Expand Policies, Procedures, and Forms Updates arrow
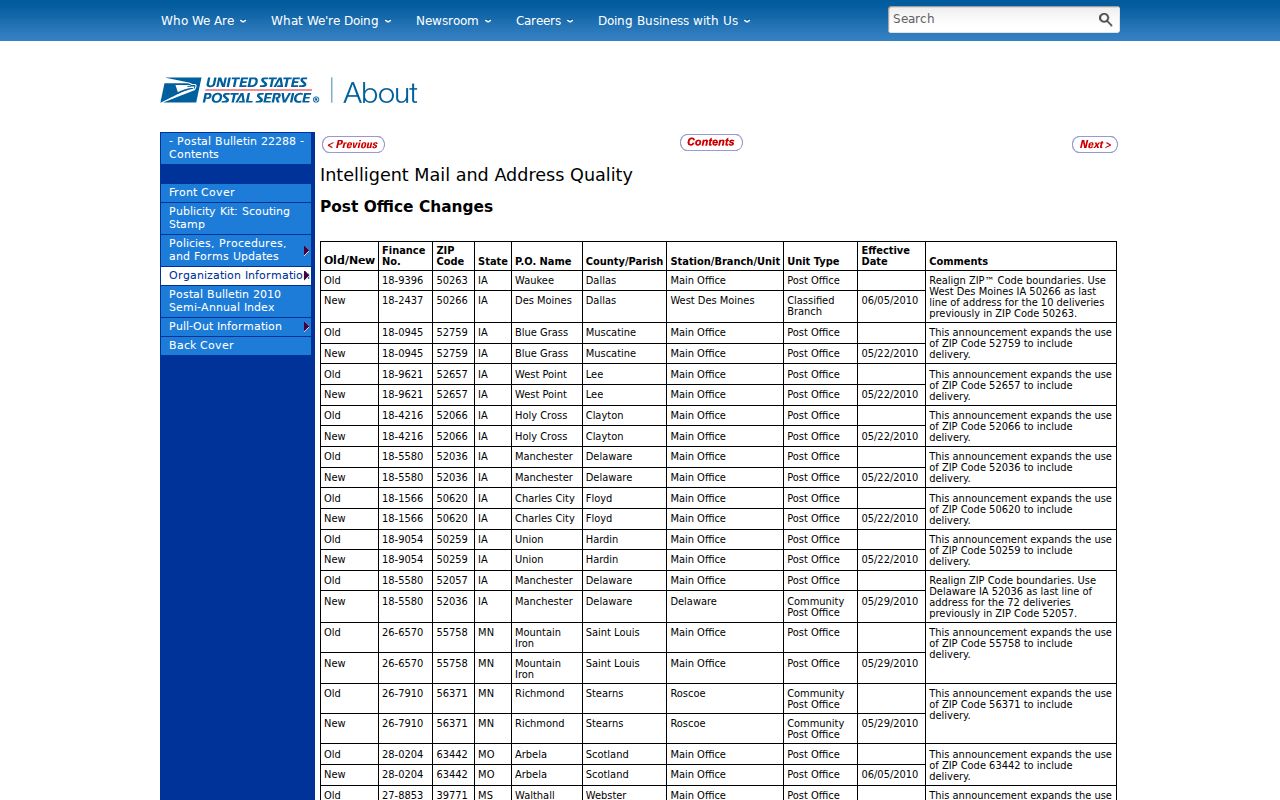This screenshot has width=1280, height=800. point(306,250)
